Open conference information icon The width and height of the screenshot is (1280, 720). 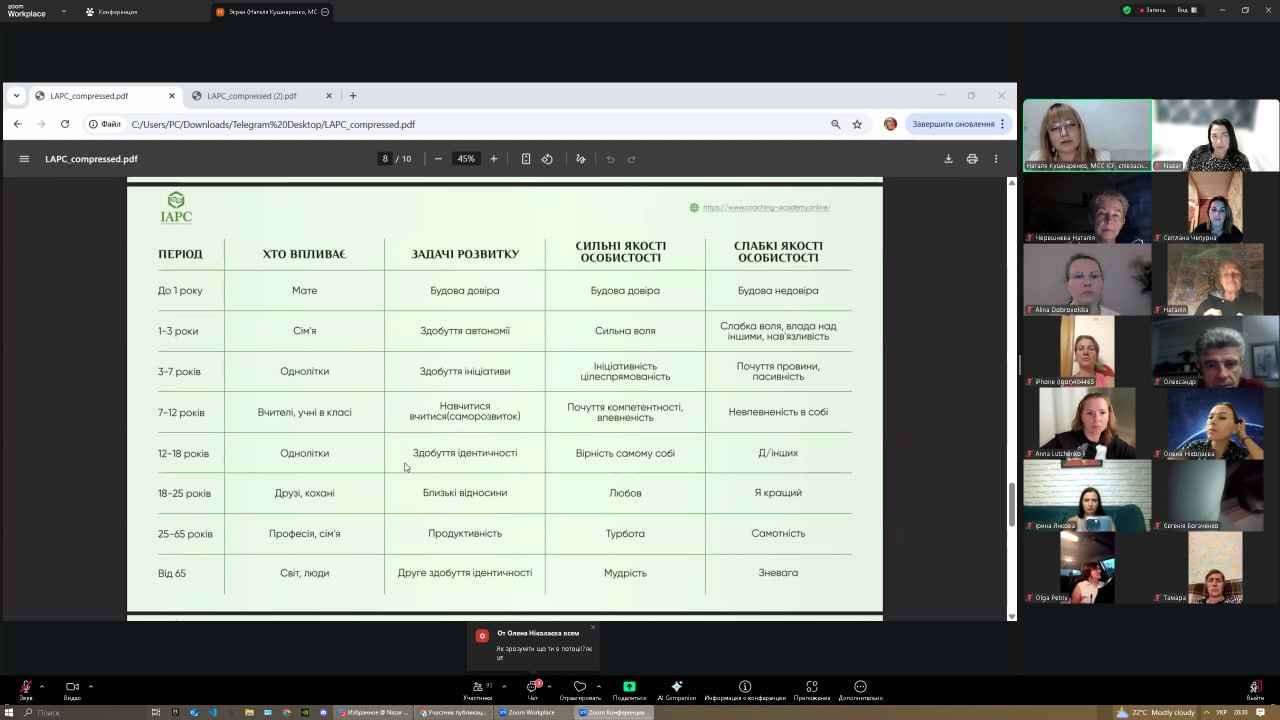(745, 687)
